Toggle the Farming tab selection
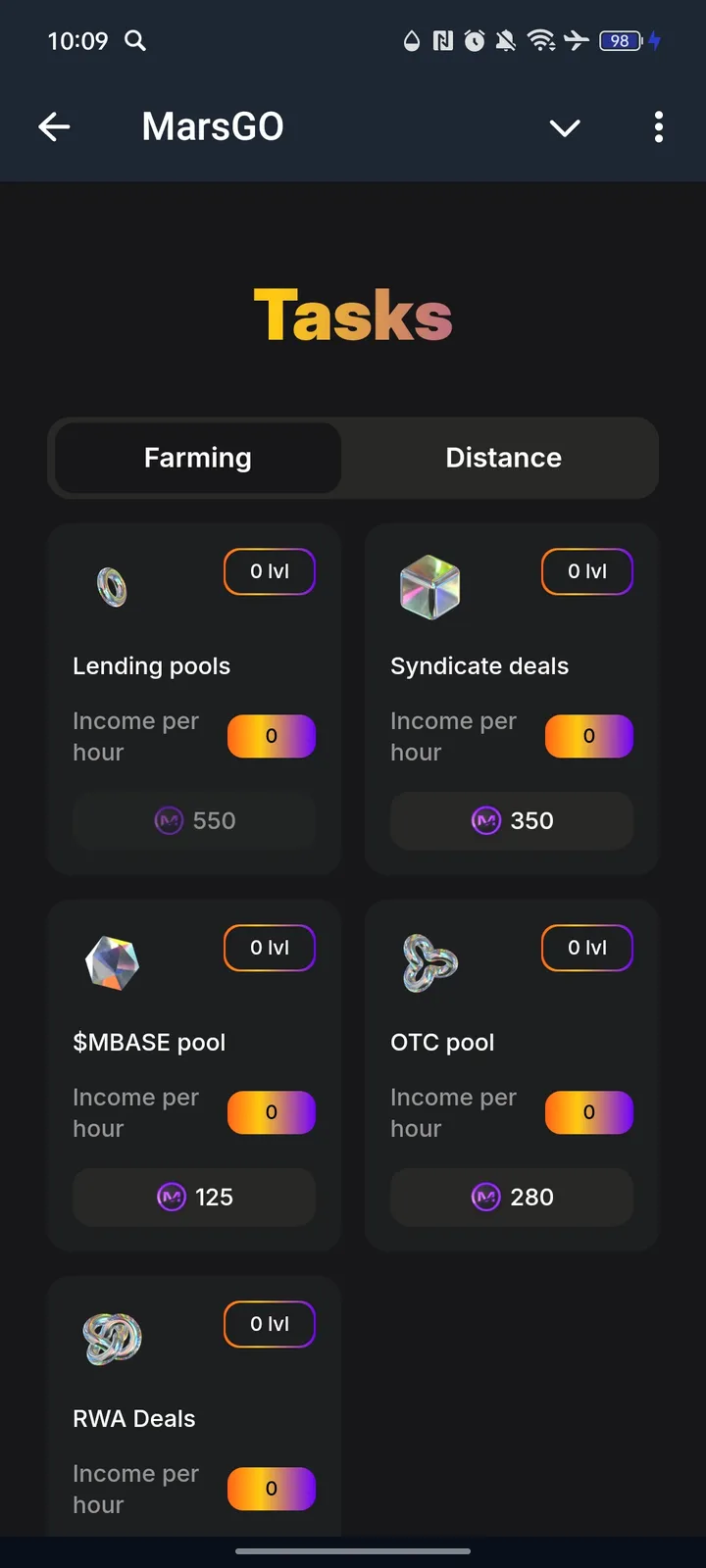 (x=197, y=458)
